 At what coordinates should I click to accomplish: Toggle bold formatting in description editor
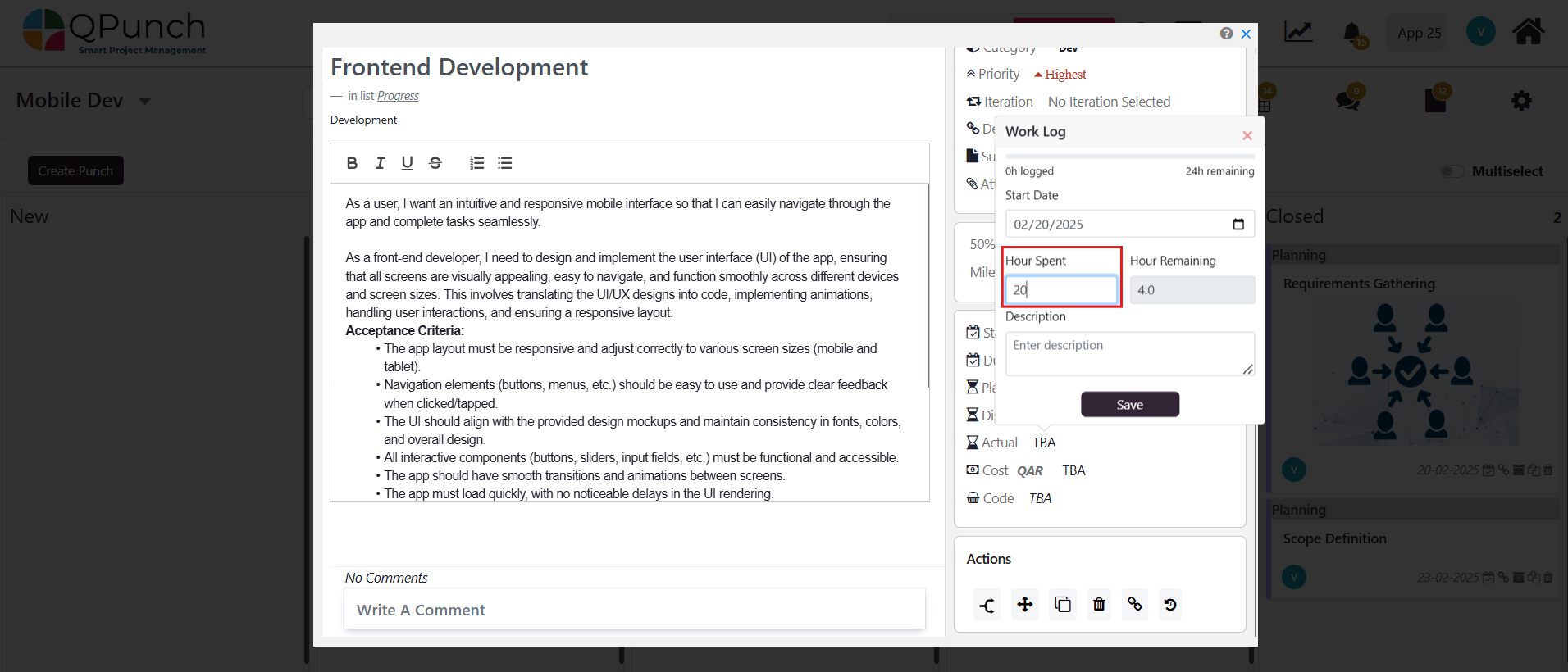352,163
